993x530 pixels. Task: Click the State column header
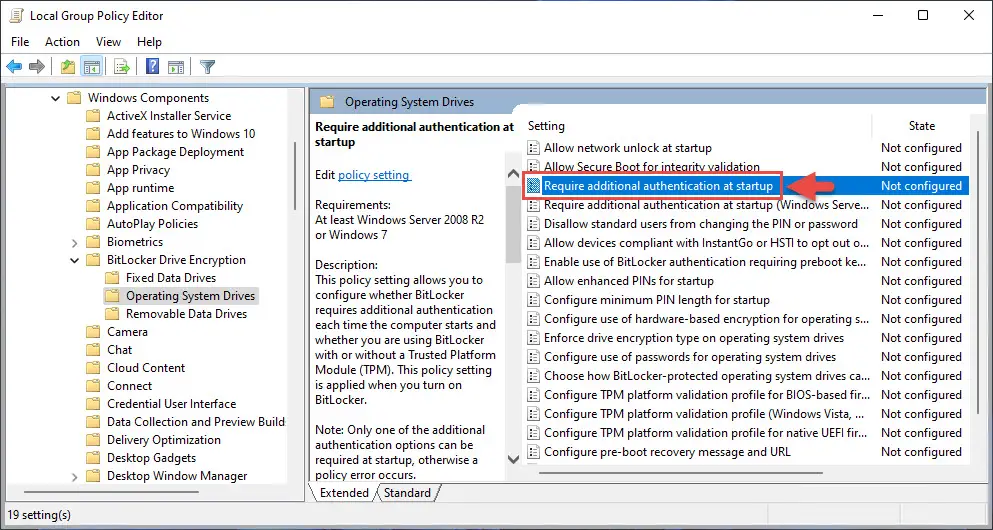[921, 126]
